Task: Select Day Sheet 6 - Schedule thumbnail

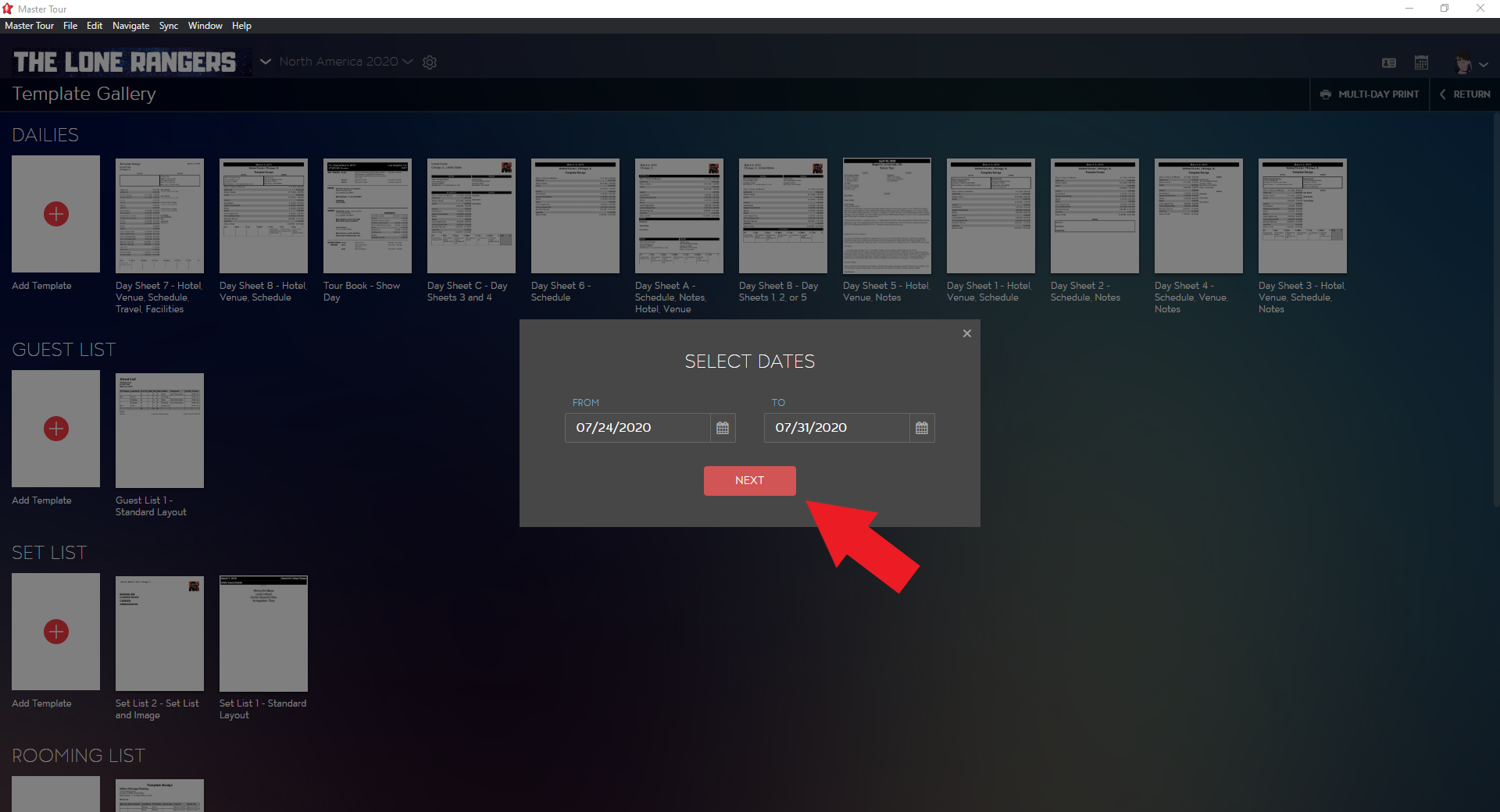Action: point(575,215)
